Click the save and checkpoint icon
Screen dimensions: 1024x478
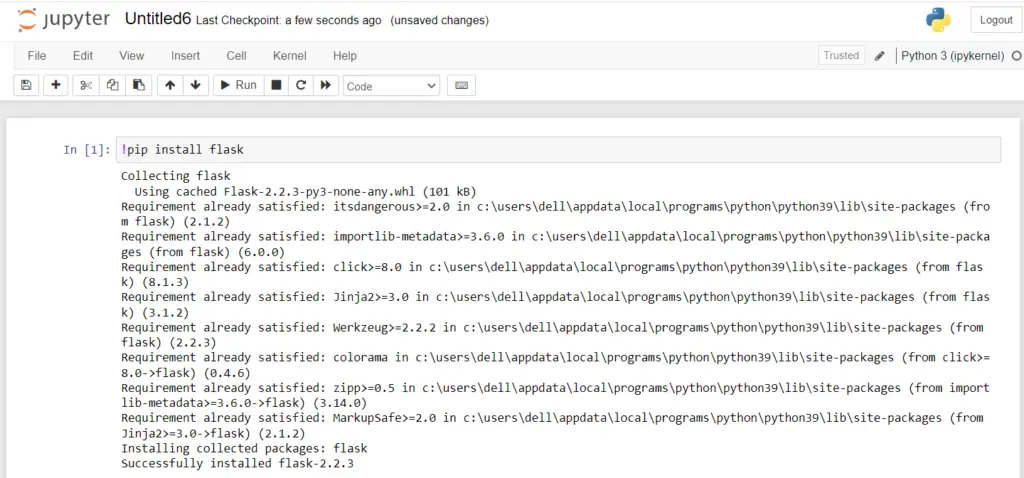tap(26, 85)
